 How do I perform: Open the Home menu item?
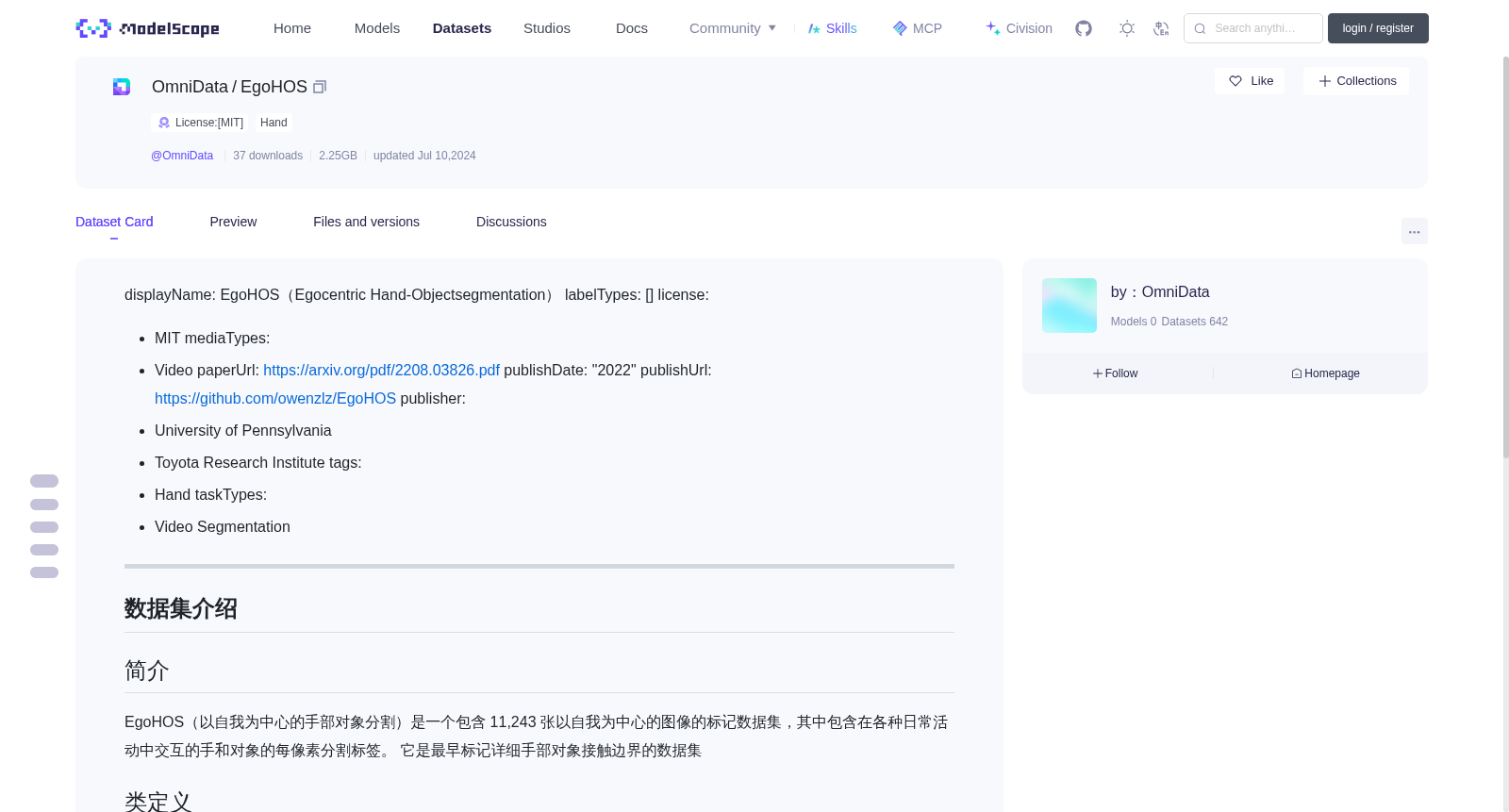[x=292, y=28]
